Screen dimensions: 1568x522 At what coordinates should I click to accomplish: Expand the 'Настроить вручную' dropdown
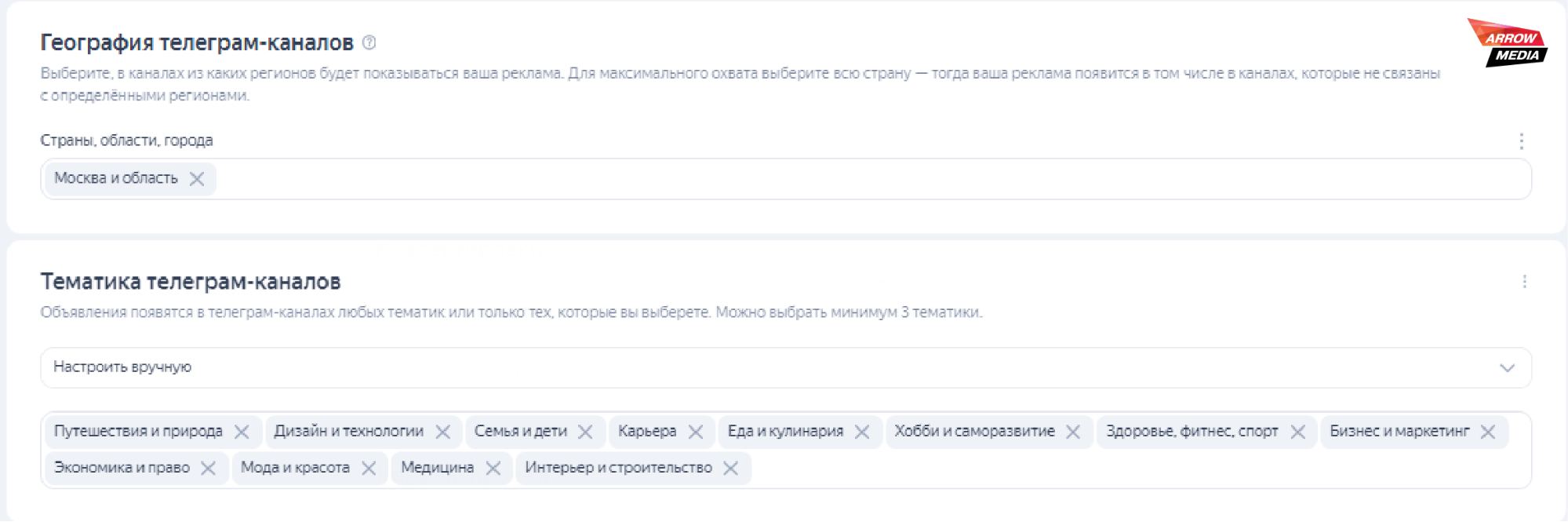pyautogui.click(x=784, y=367)
